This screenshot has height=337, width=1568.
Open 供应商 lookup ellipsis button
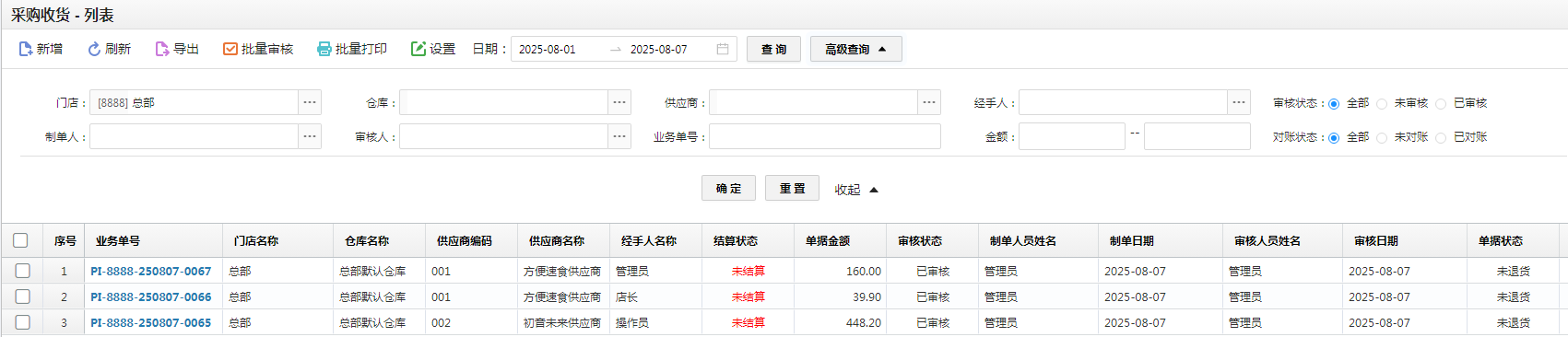(929, 102)
